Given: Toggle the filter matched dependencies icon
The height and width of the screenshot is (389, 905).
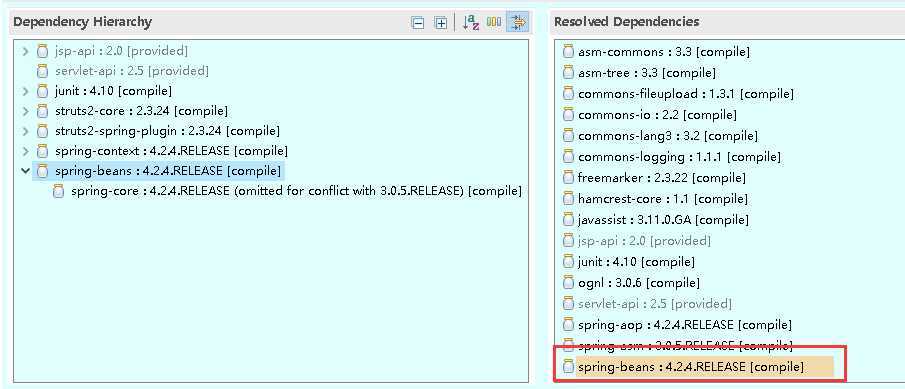Looking at the screenshot, I should tap(518, 23).
